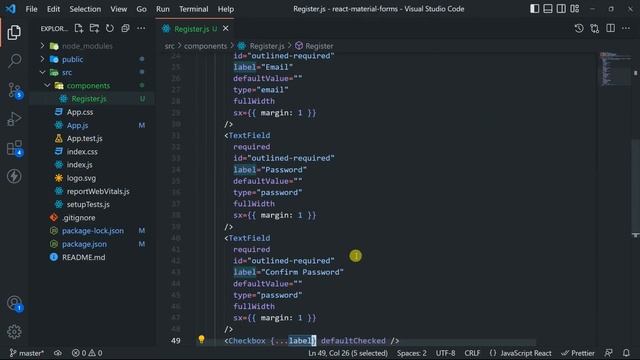
Task: Open Register.js in file tree
Action: tap(89, 99)
